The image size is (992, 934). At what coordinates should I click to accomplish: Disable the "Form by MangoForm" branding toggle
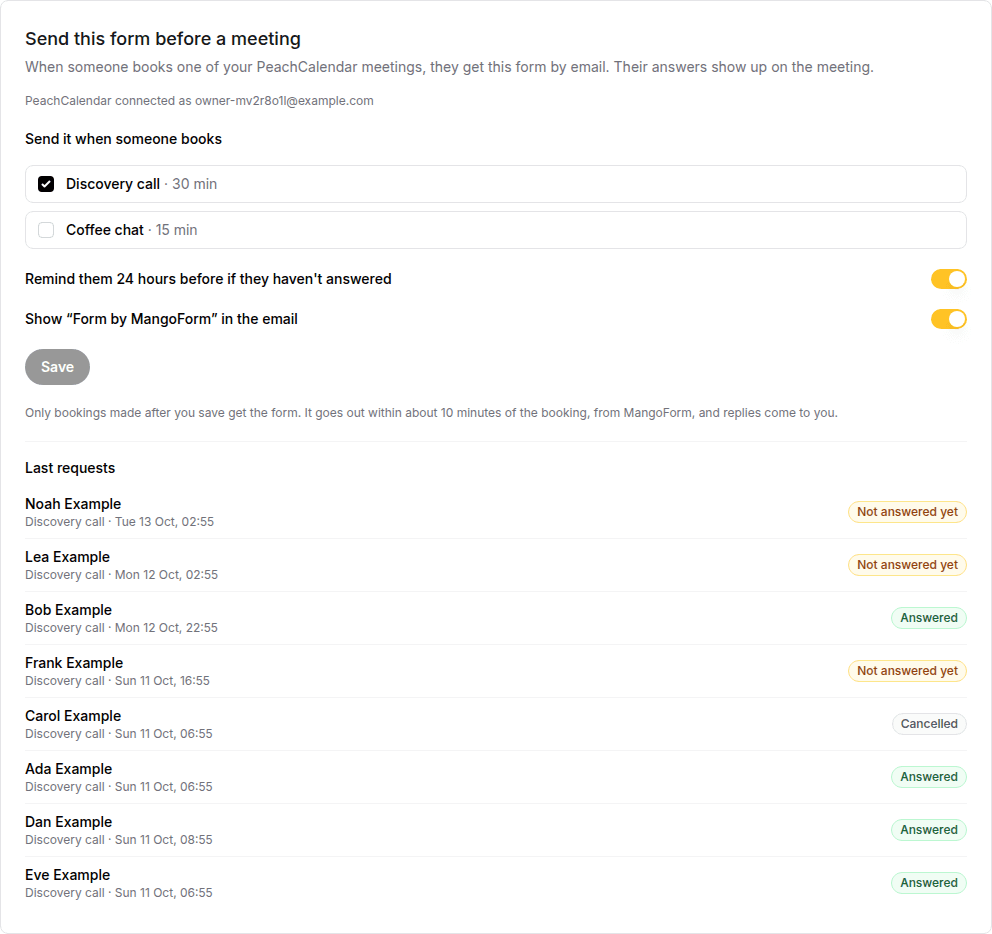[948, 319]
